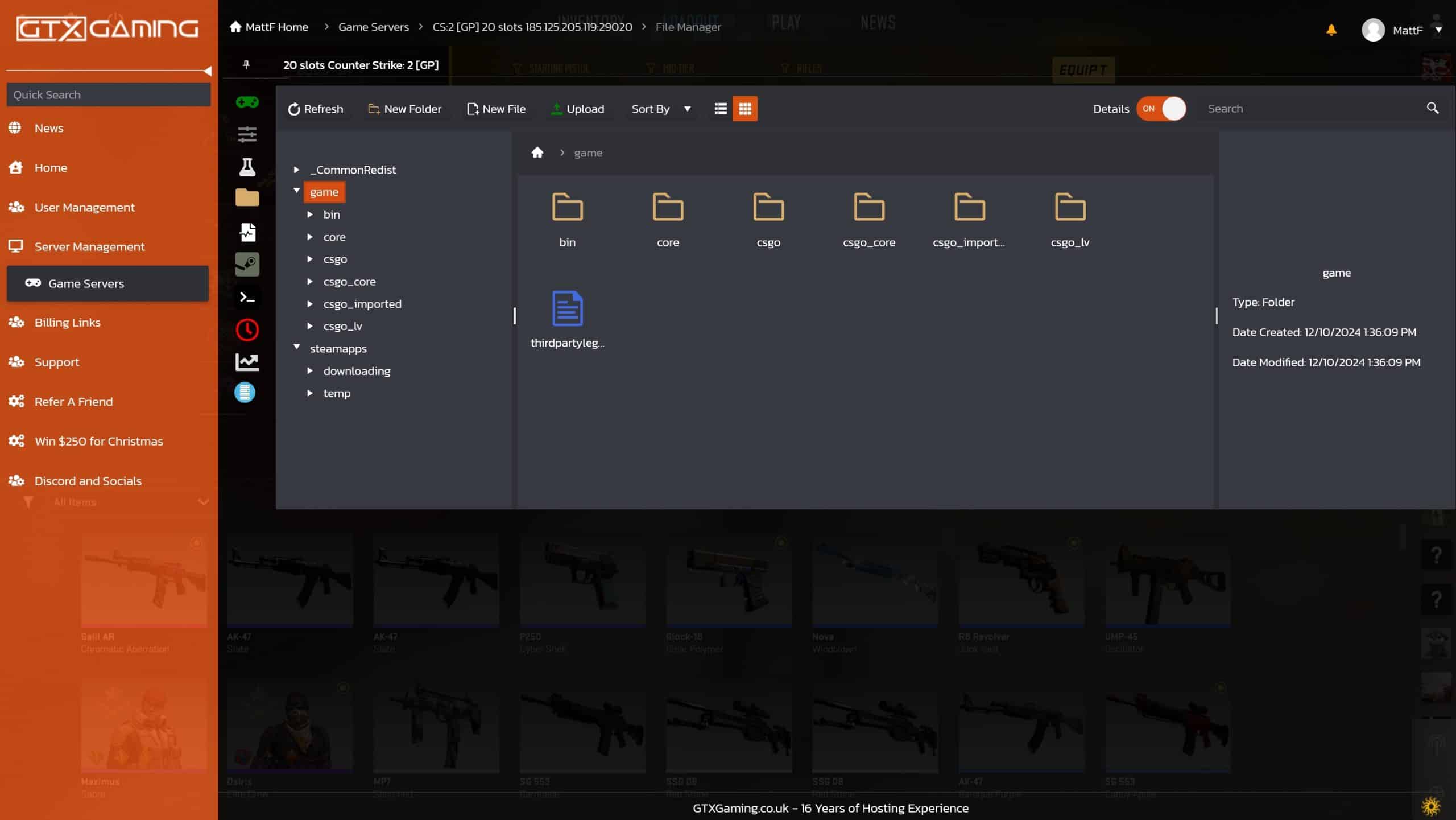Collapse the steamapps tree node
The width and height of the screenshot is (1456, 820).
[296, 347]
